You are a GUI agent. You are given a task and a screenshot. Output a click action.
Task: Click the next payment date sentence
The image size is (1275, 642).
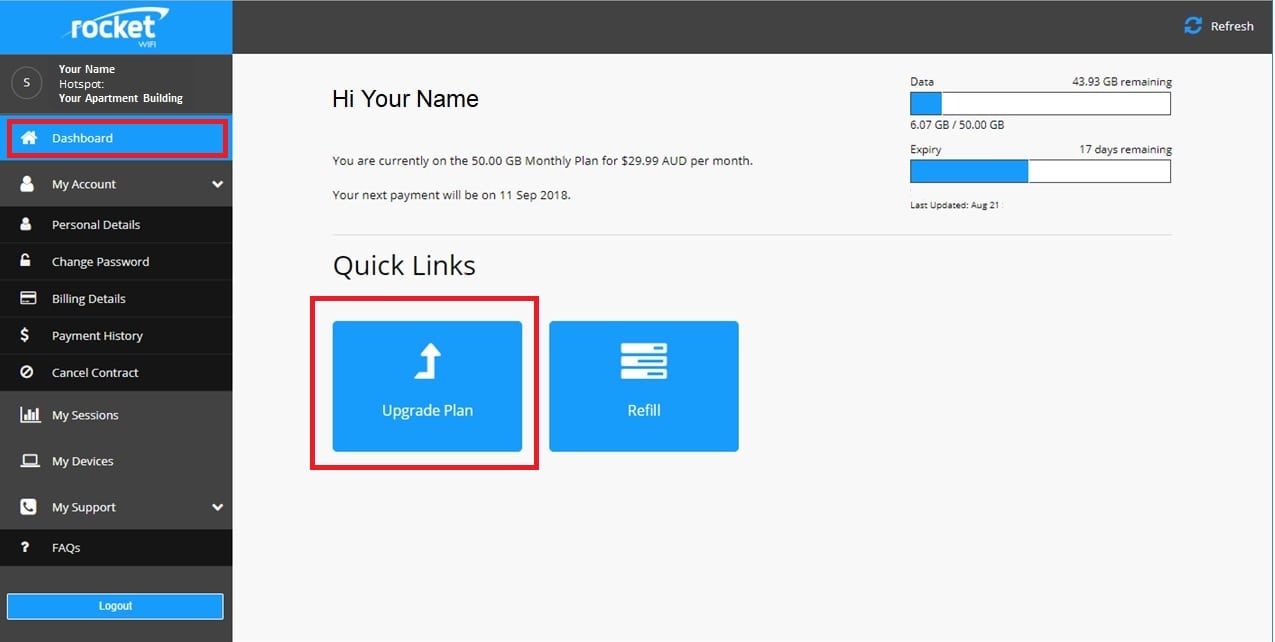tap(451, 195)
